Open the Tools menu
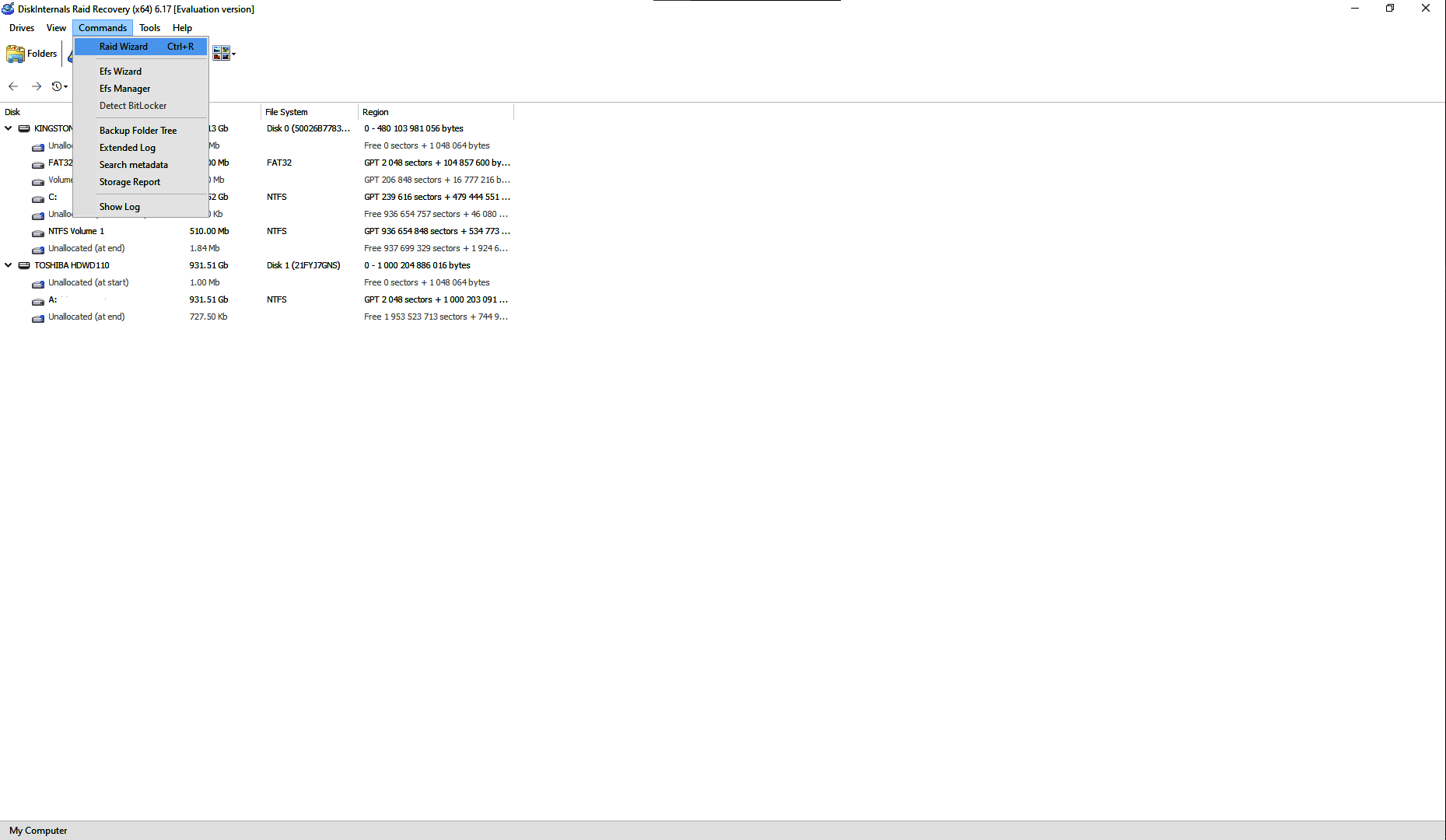This screenshot has height=840, width=1446. 150,28
